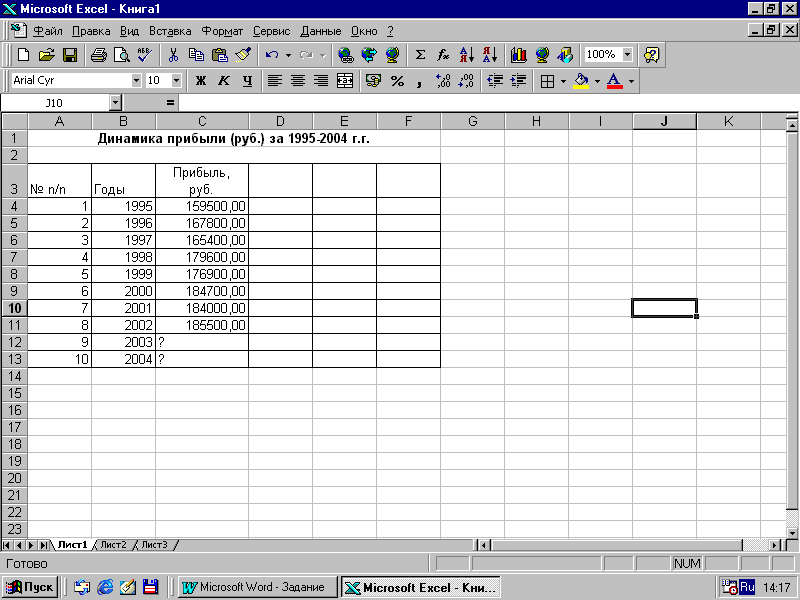800x600 pixels.
Task: Center text in cell
Action: coord(298,81)
